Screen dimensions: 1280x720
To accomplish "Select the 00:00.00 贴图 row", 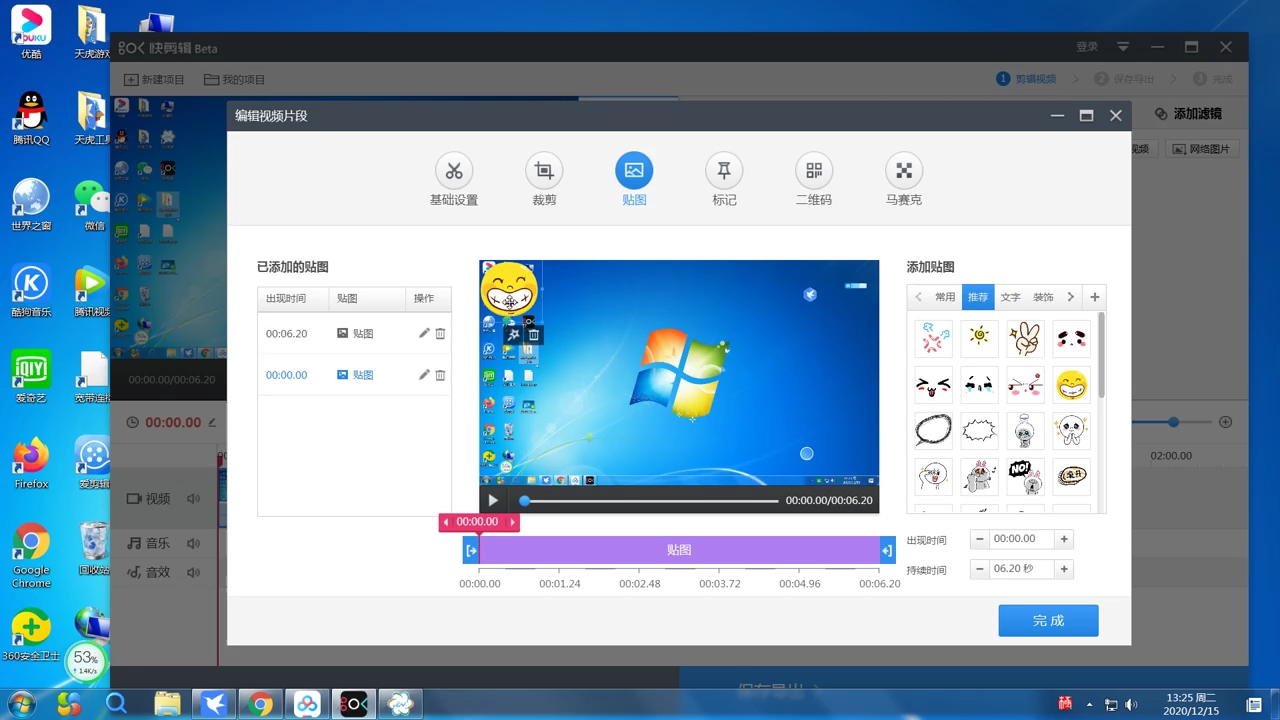I will pyautogui.click(x=354, y=375).
